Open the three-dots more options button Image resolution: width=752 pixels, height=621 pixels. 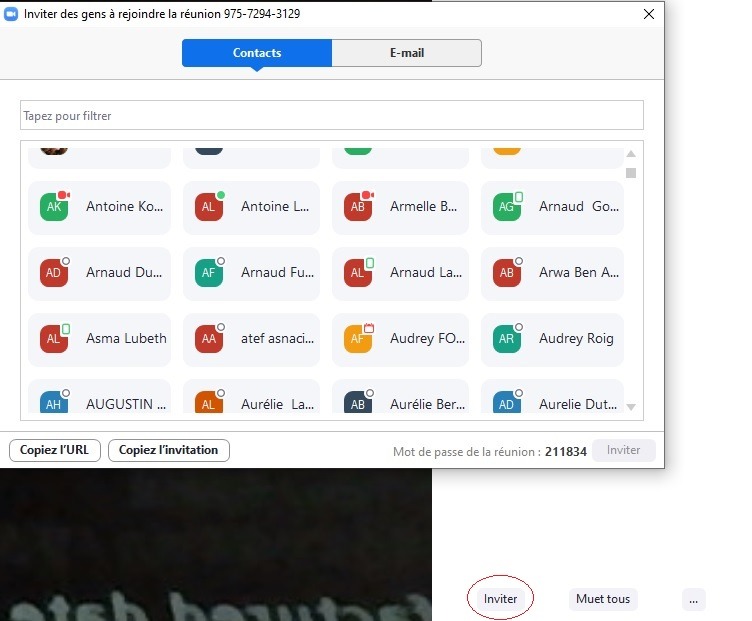(x=694, y=599)
